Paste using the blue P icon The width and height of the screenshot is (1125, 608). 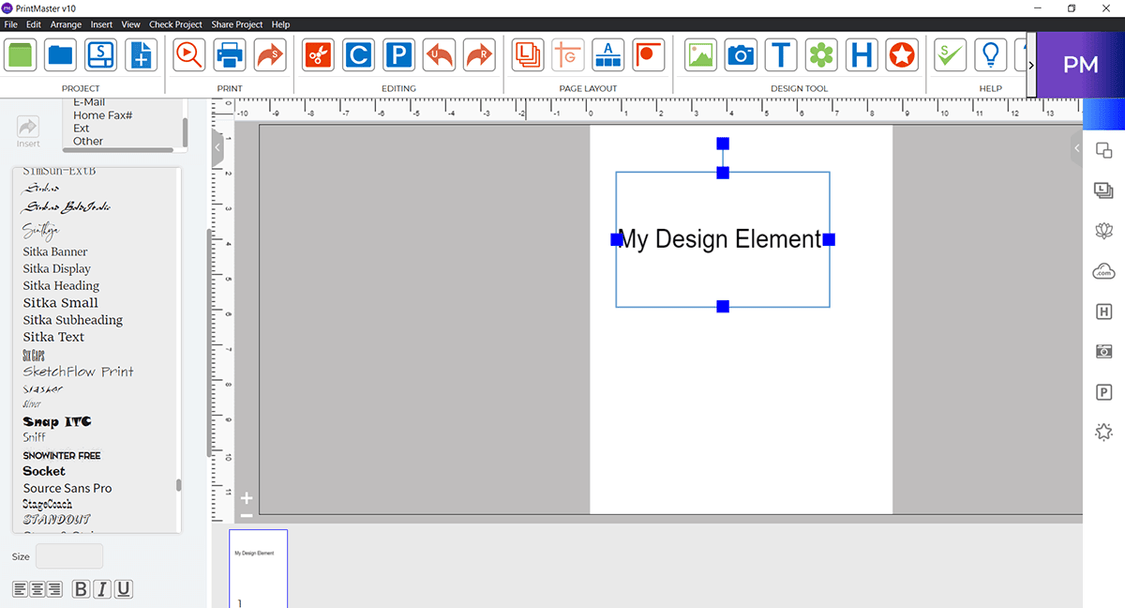398,55
